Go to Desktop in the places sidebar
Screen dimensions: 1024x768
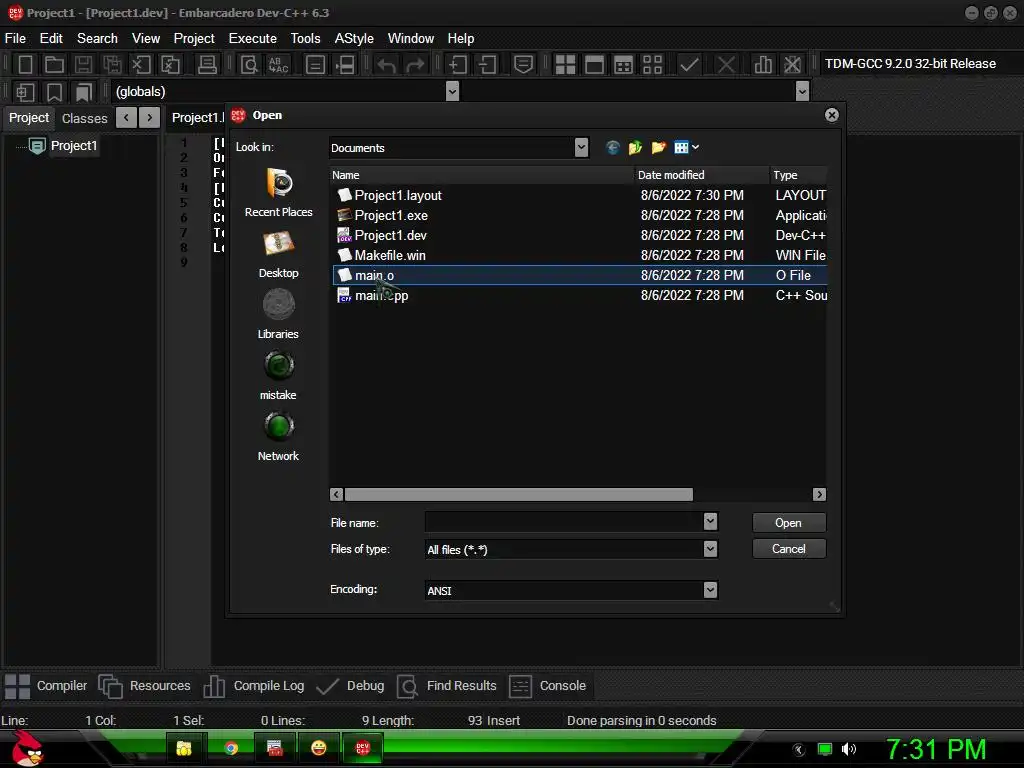point(279,255)
